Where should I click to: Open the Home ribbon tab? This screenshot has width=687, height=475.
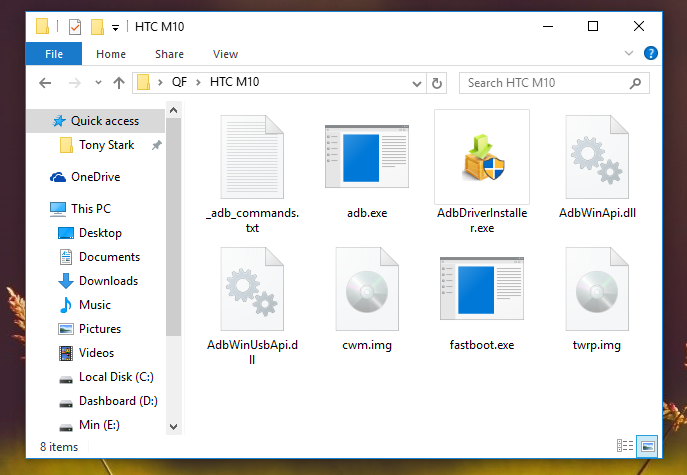click(x=111, y=54)
